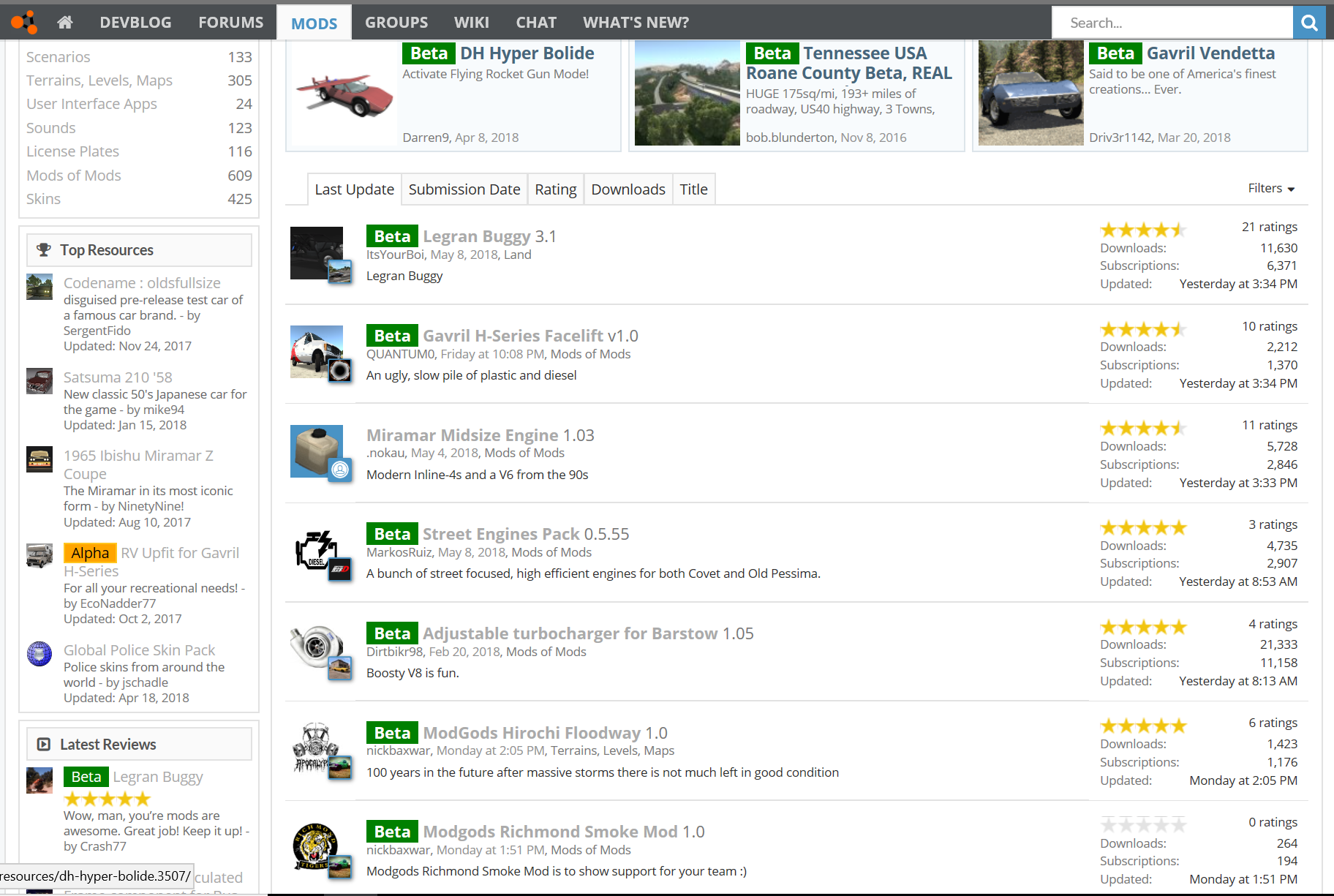
Task: Click author MarkosRuiz link
Action: point(399,552)
